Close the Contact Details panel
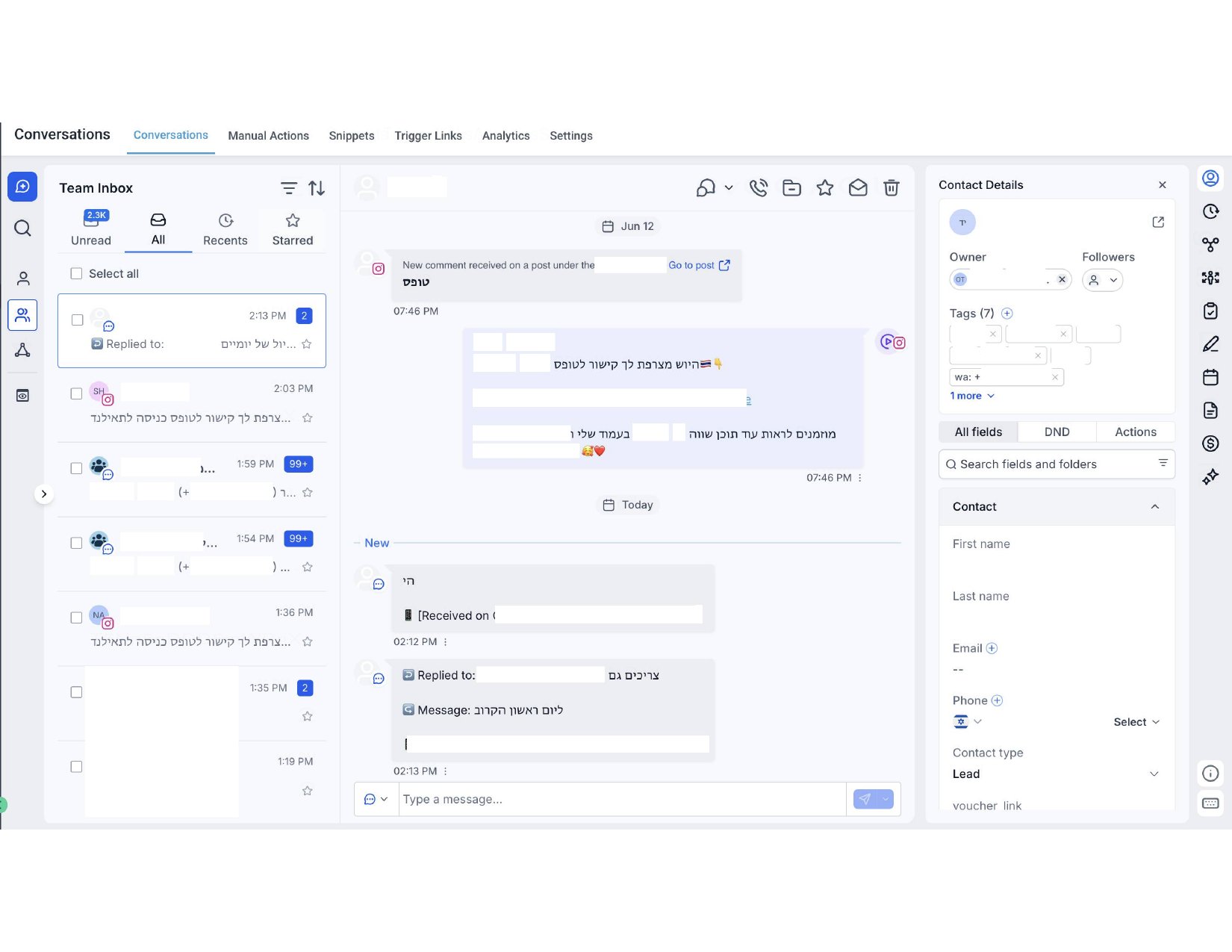 [1163, 185]
